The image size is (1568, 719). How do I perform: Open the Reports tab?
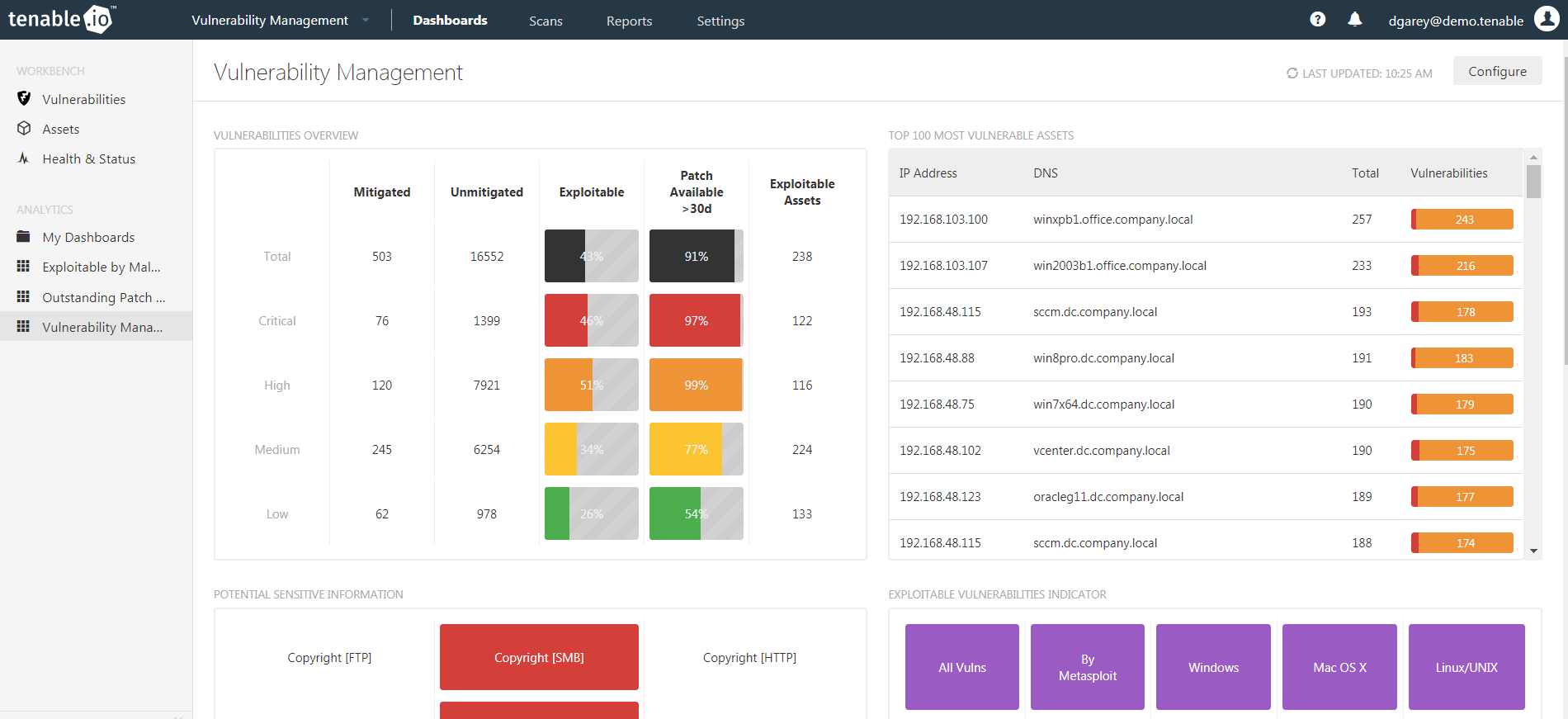[629, 21]
